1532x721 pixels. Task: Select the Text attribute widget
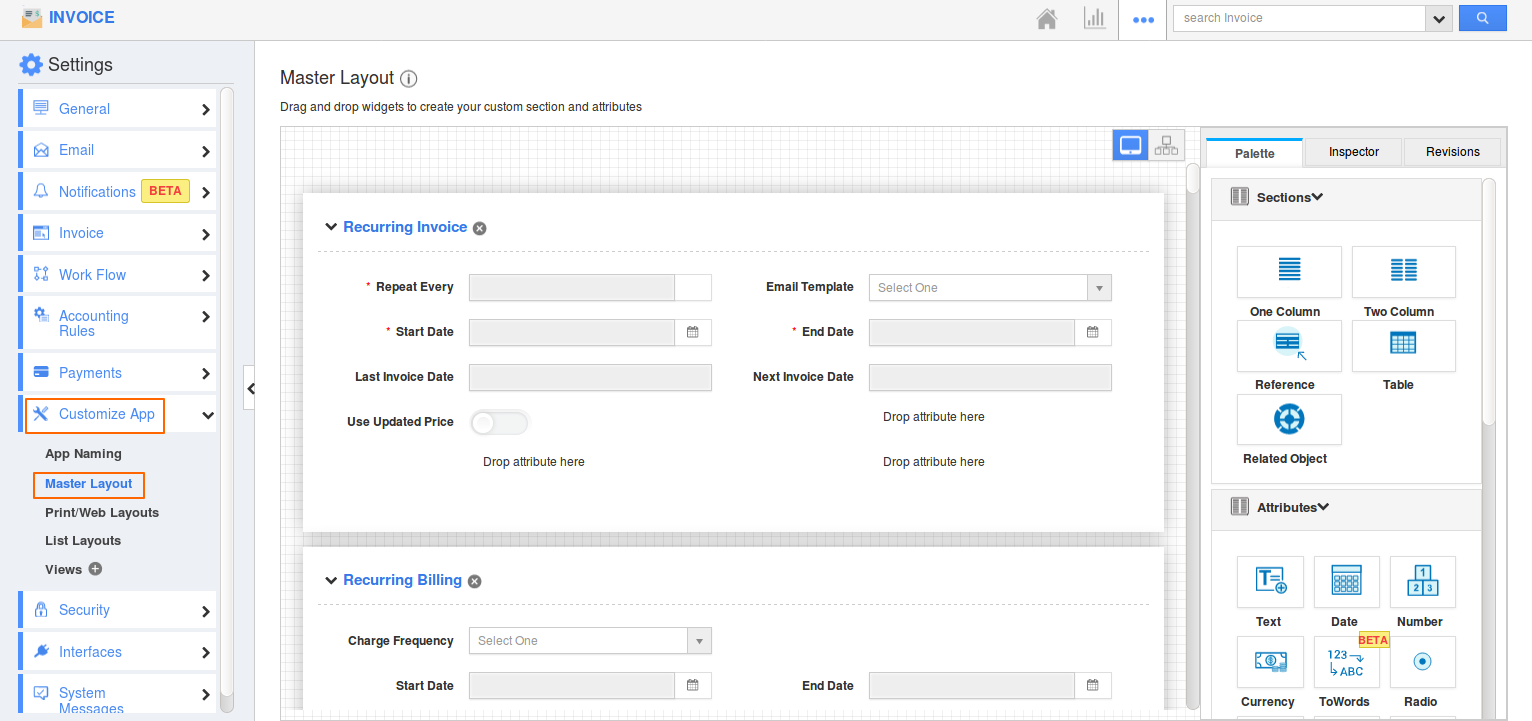(x=1270, y=582)
